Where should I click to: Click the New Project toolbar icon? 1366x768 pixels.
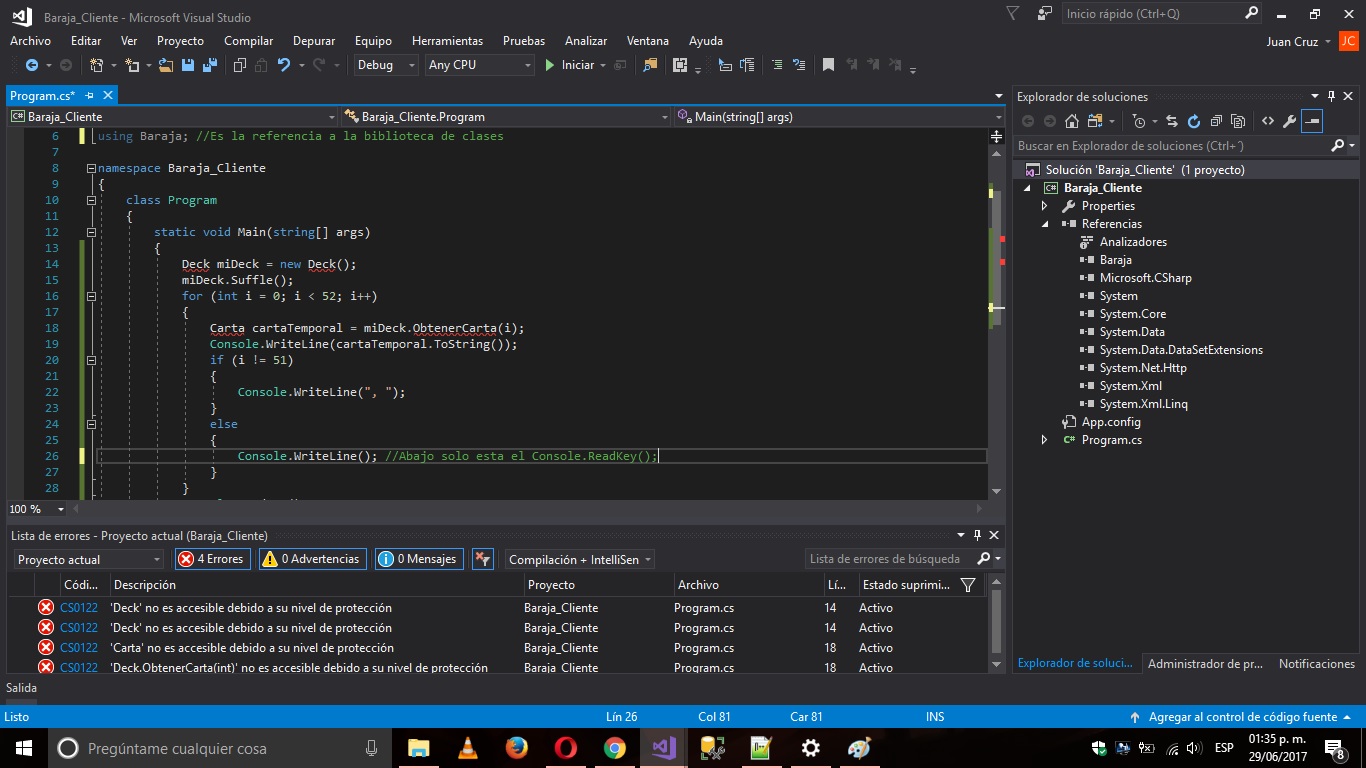point(97,65)
